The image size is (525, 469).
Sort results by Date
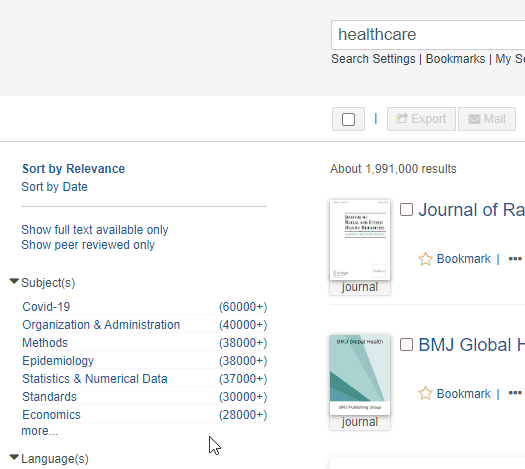pos(54,187)
